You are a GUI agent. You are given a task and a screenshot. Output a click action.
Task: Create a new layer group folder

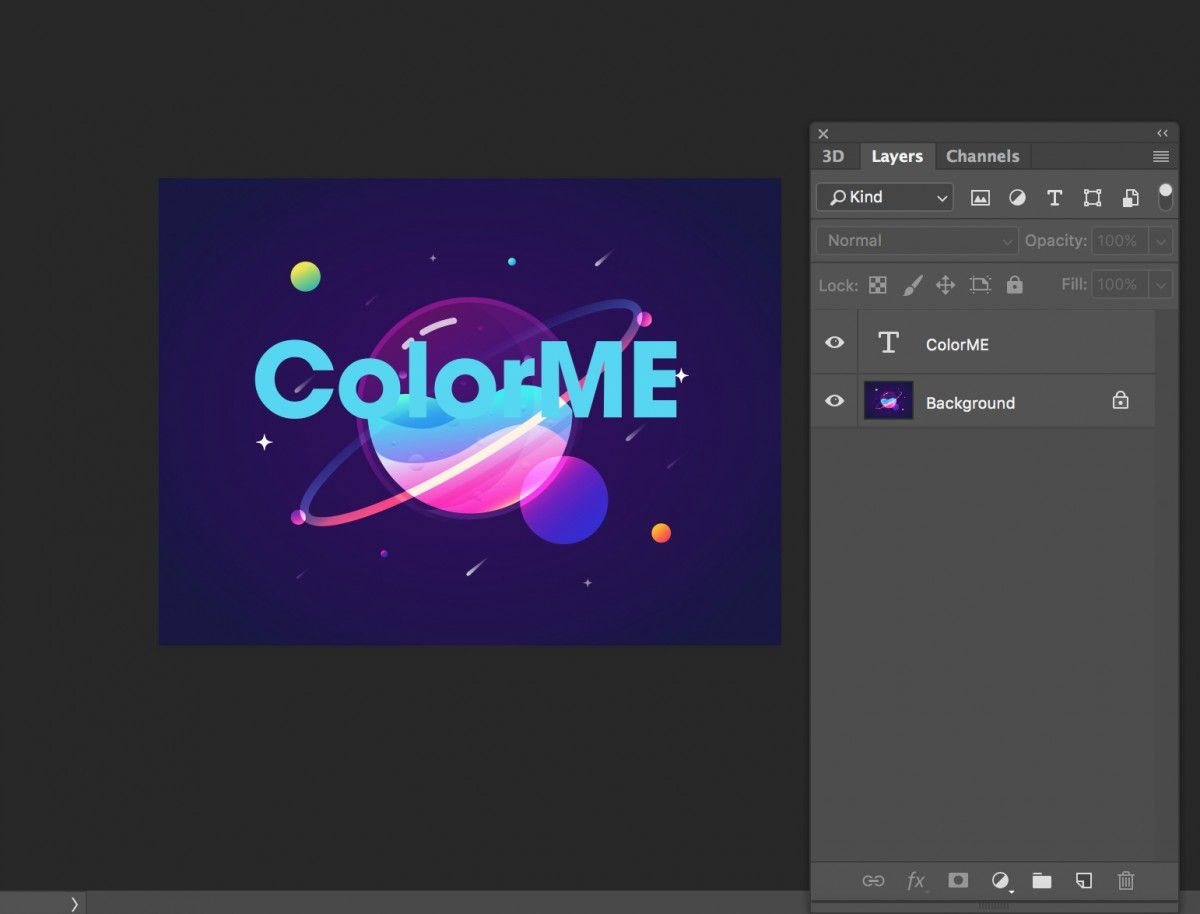(1042, 881)
